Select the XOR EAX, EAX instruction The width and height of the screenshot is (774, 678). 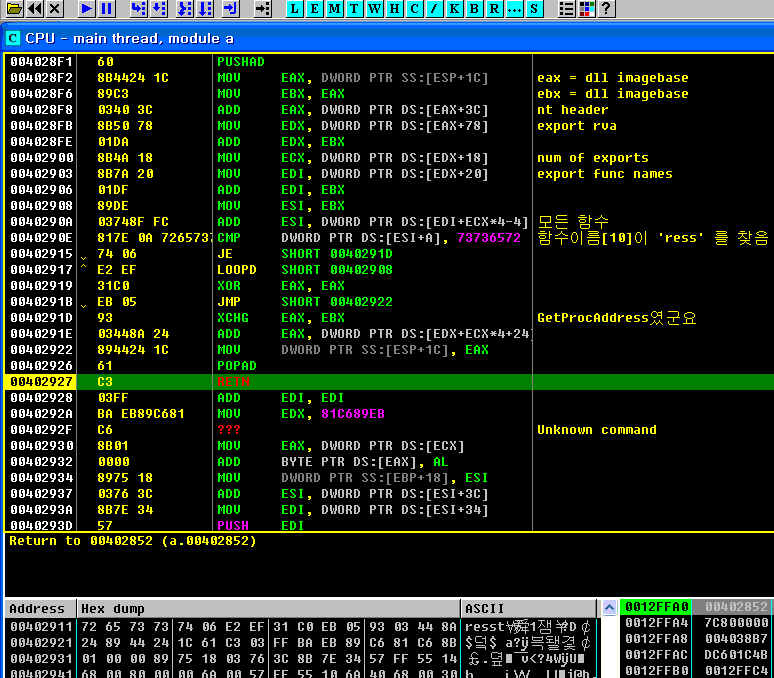tap(281, 286)
